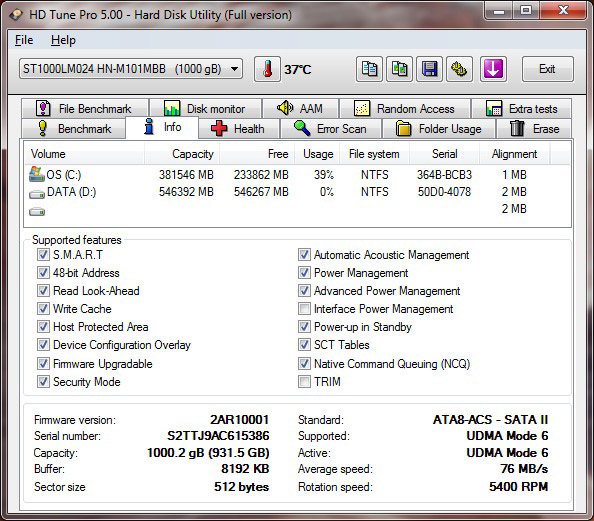Image resolution: width=594 pixels, height=521 pixels.
Task: Toggle the Security Mode checkbox
Action: pos(43,381)
